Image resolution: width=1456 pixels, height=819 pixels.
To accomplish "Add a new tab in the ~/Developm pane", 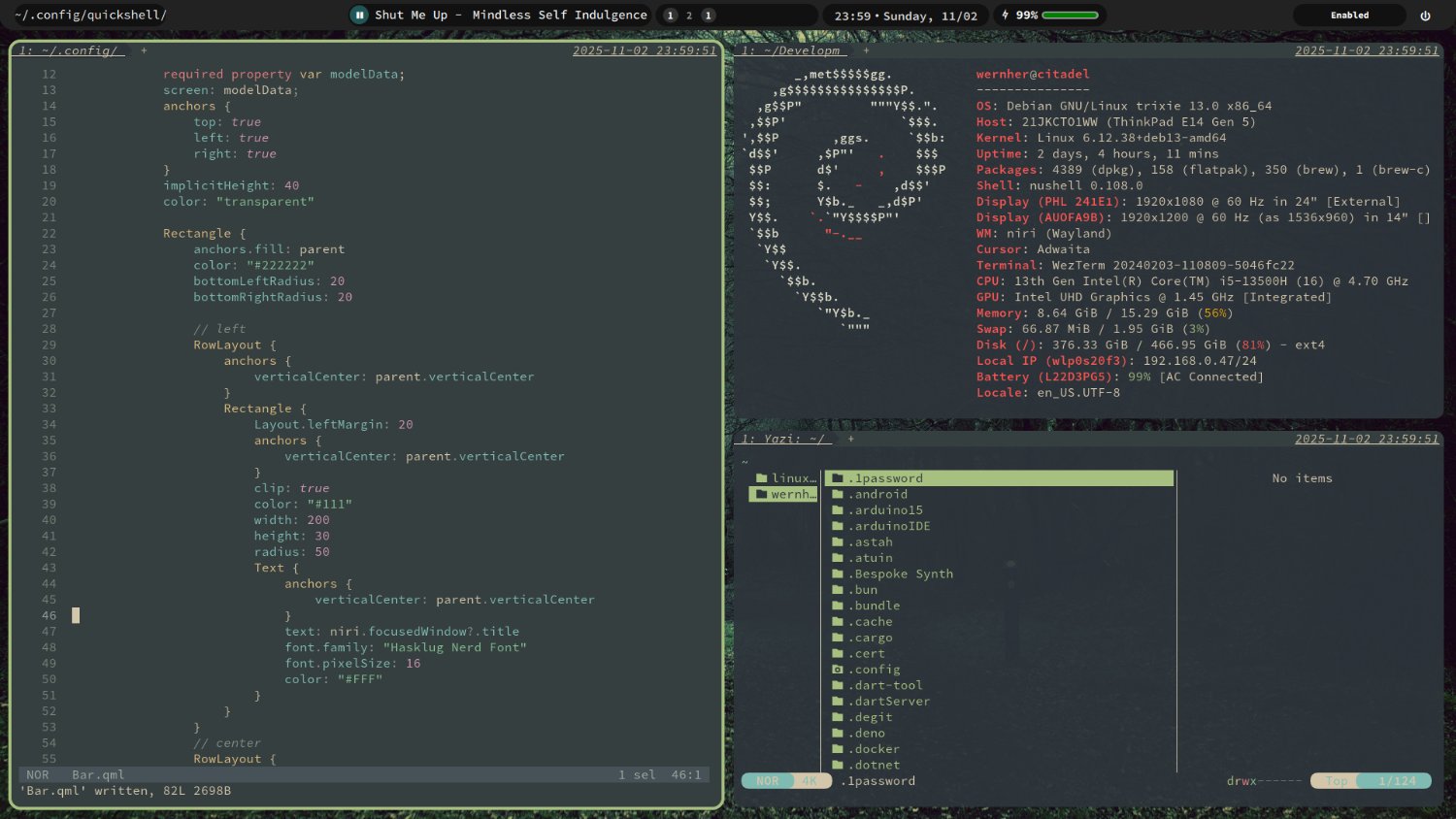I will point(866,50).
